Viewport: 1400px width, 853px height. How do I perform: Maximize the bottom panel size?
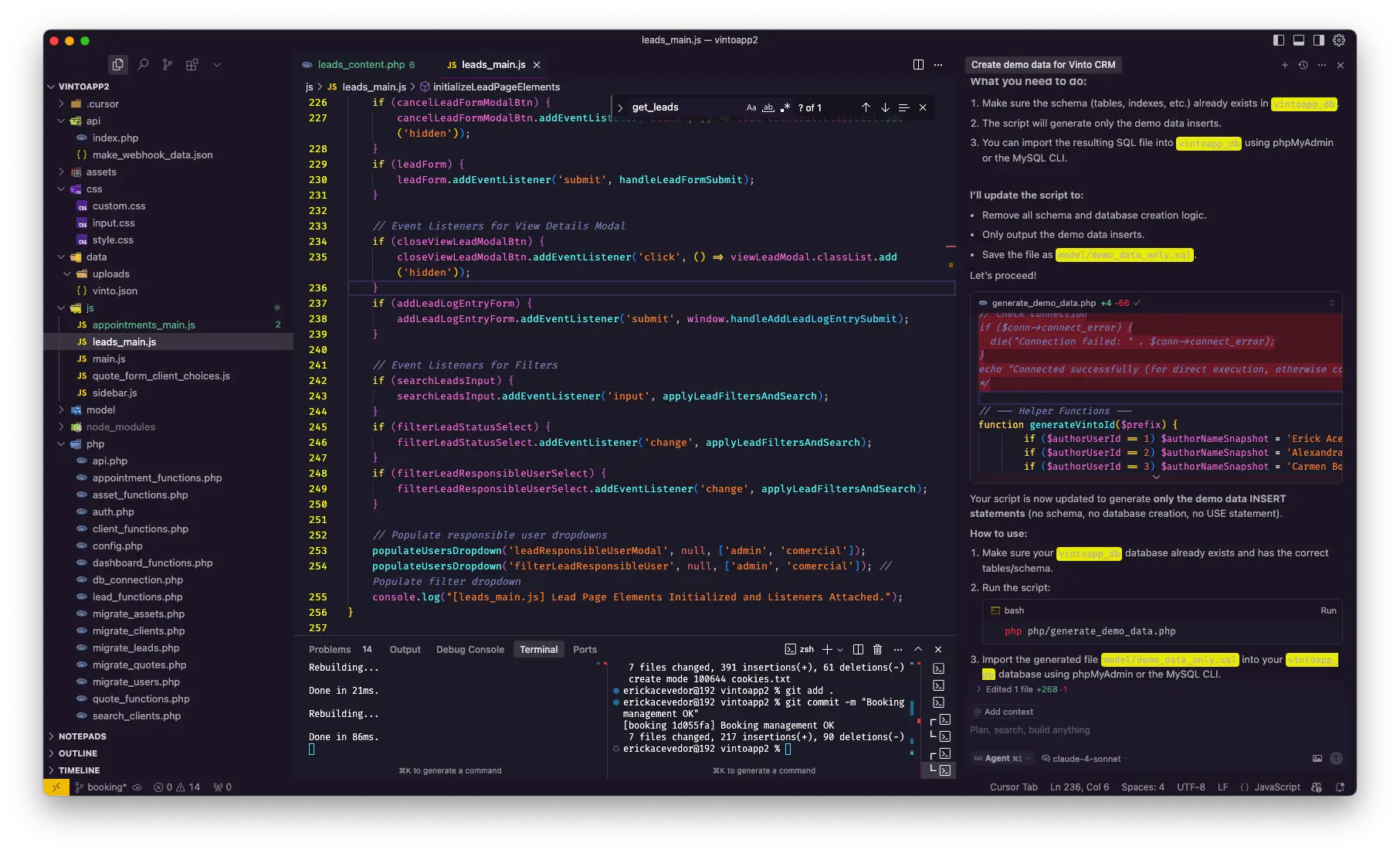[x=918, y=650]
